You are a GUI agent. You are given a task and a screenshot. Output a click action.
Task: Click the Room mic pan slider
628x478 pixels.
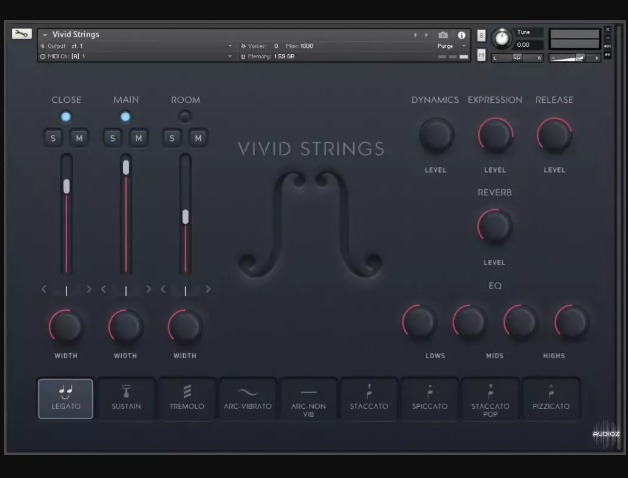(185, 290)
